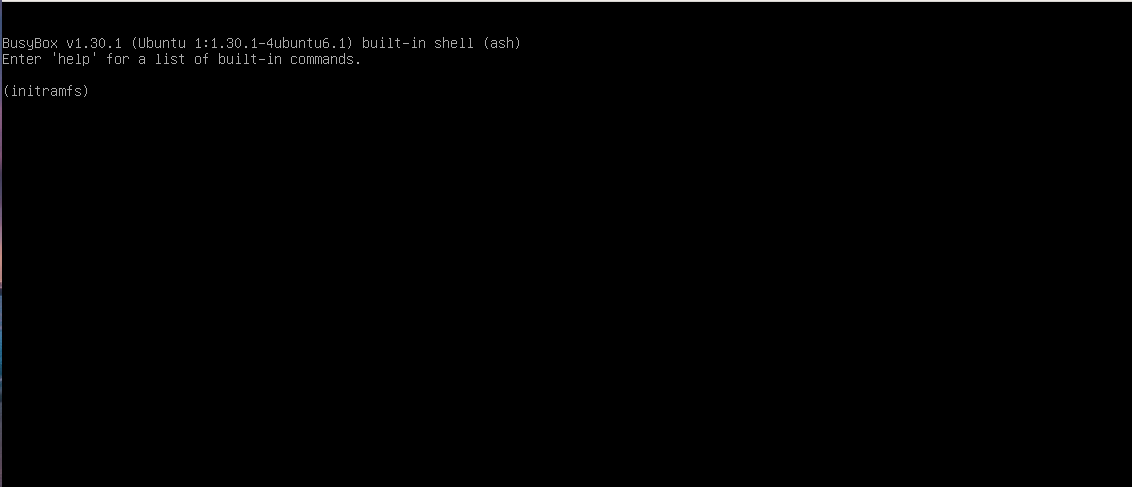1132x487 pixels.
Task: Click the white border line at the top of the console
Action: click(x=566, y=1)
